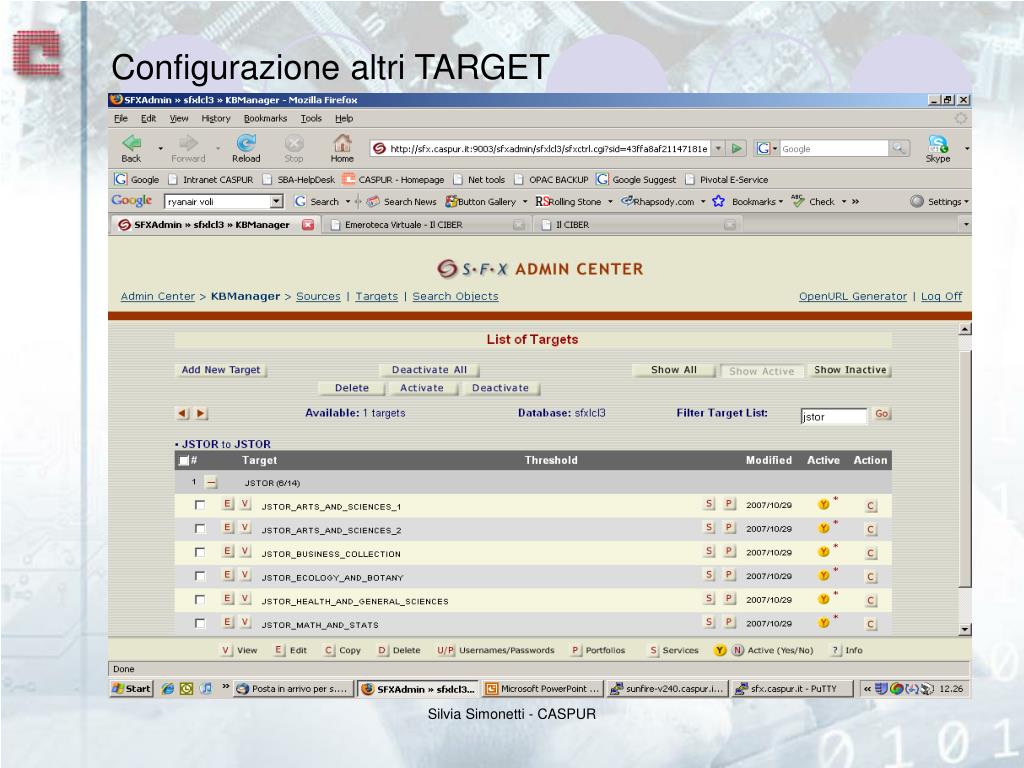
Task: Click the Skype toolbar icon
Action: point(938,143)
